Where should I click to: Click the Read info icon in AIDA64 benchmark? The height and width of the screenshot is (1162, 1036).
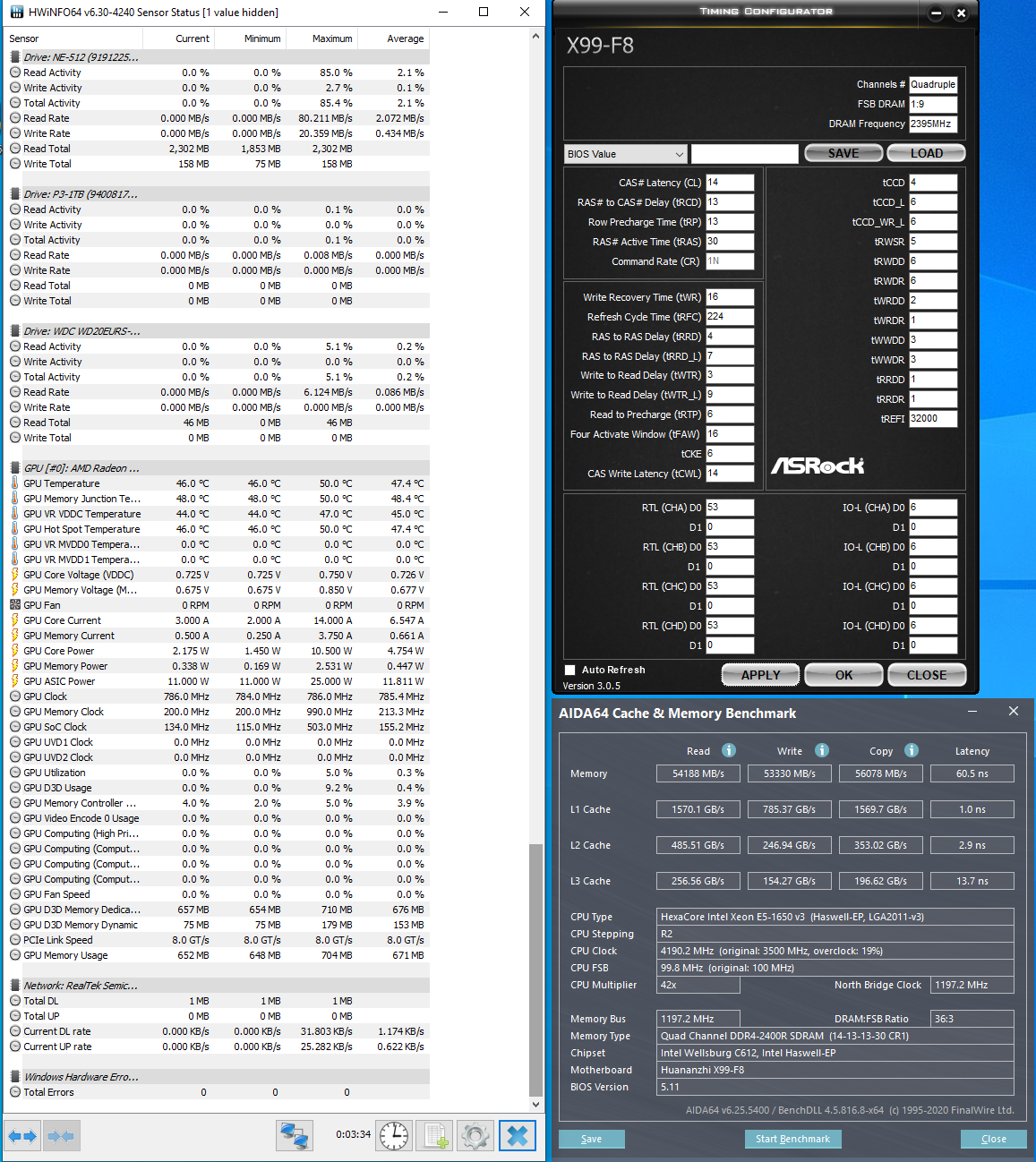pyautogui.click(x=729, y=750)
